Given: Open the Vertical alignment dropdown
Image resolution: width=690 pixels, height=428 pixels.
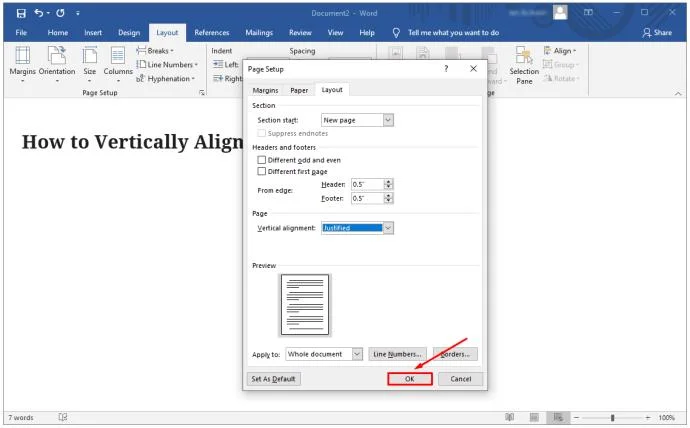Looking at the screenshot, I should tap(357, 228).
